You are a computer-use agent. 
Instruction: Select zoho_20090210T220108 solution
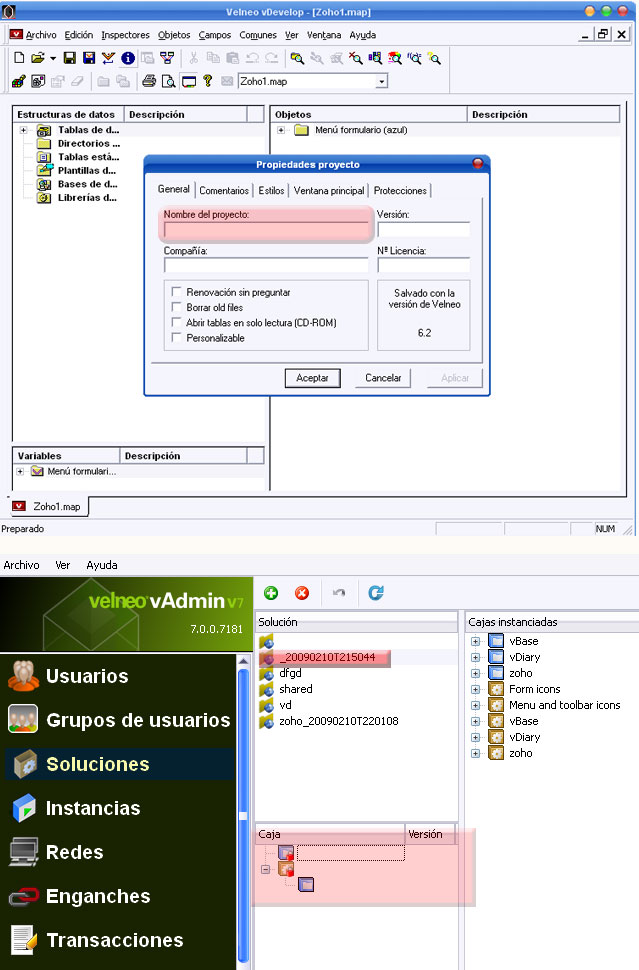(x=338, y=721)
